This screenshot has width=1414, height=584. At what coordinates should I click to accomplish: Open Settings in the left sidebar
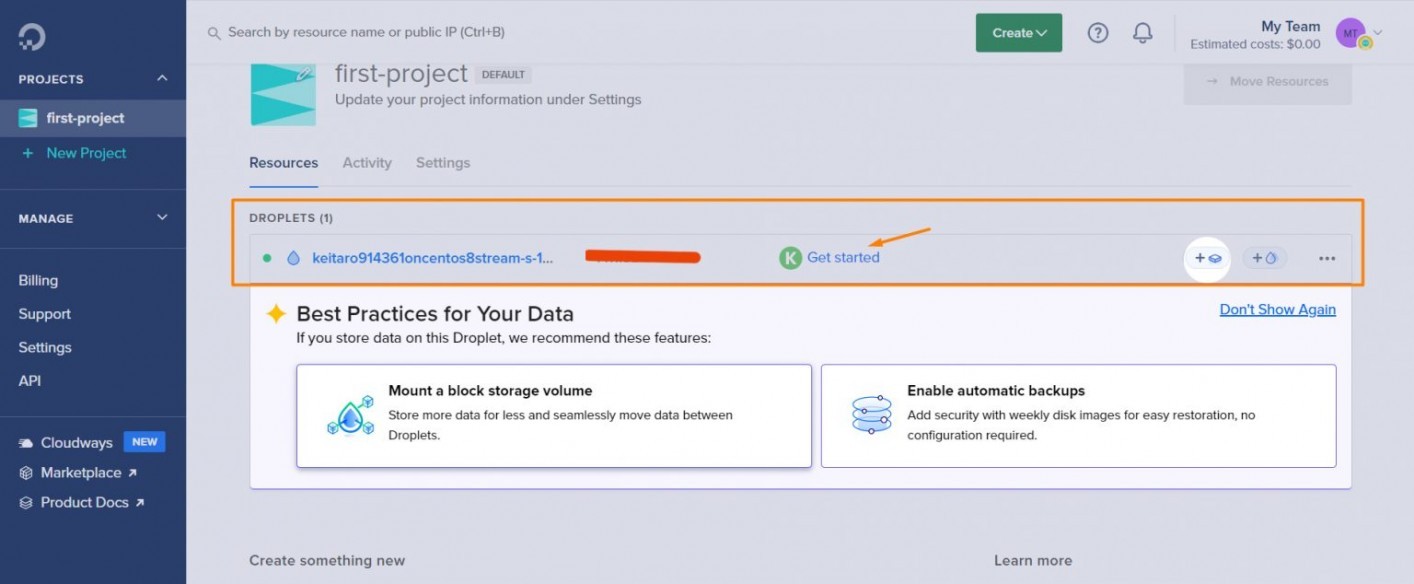click(45, 348)
